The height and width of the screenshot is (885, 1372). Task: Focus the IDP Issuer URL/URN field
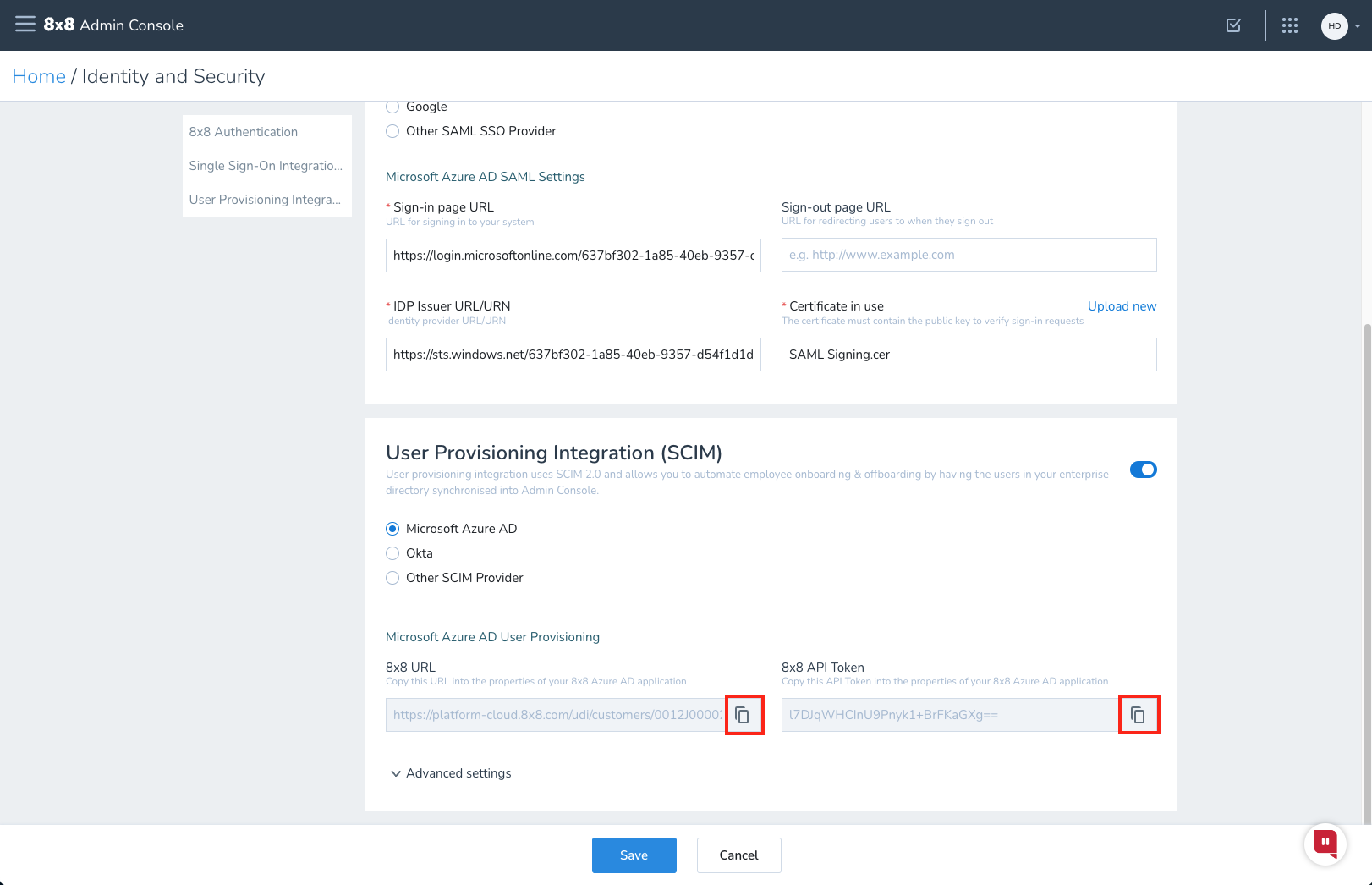573,355
